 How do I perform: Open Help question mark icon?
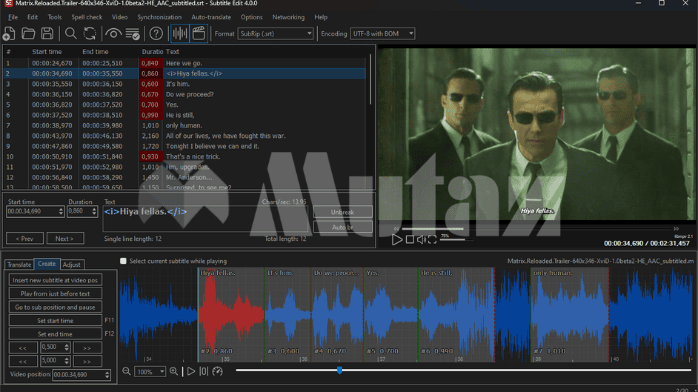coord(156,33)
